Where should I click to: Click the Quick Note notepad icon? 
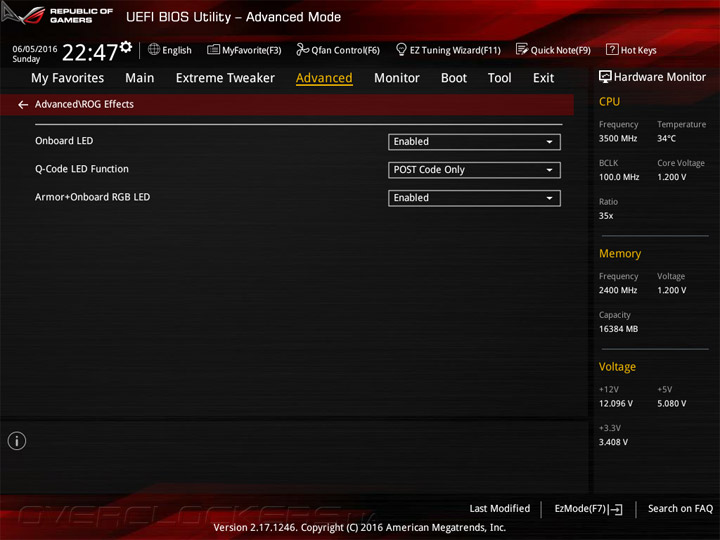tap(522, 49)
